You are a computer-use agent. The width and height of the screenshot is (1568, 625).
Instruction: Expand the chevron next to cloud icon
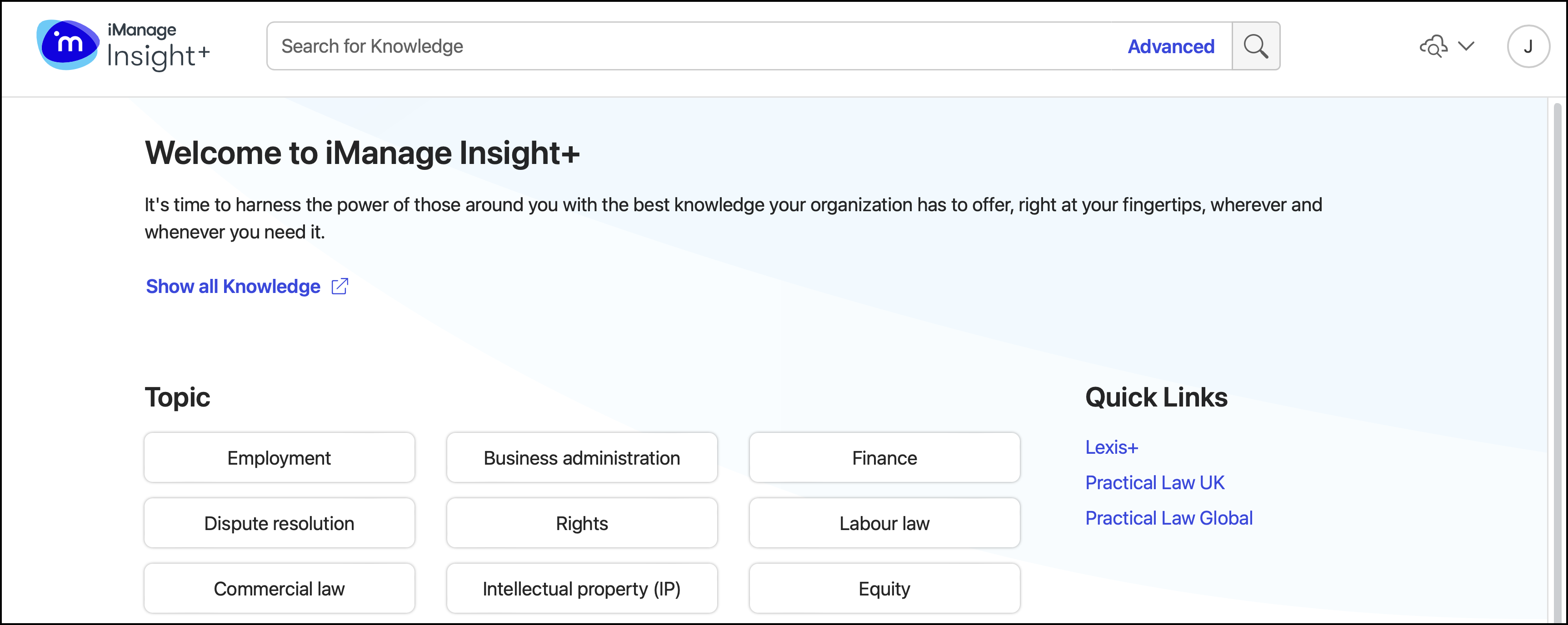point(1467,46)
